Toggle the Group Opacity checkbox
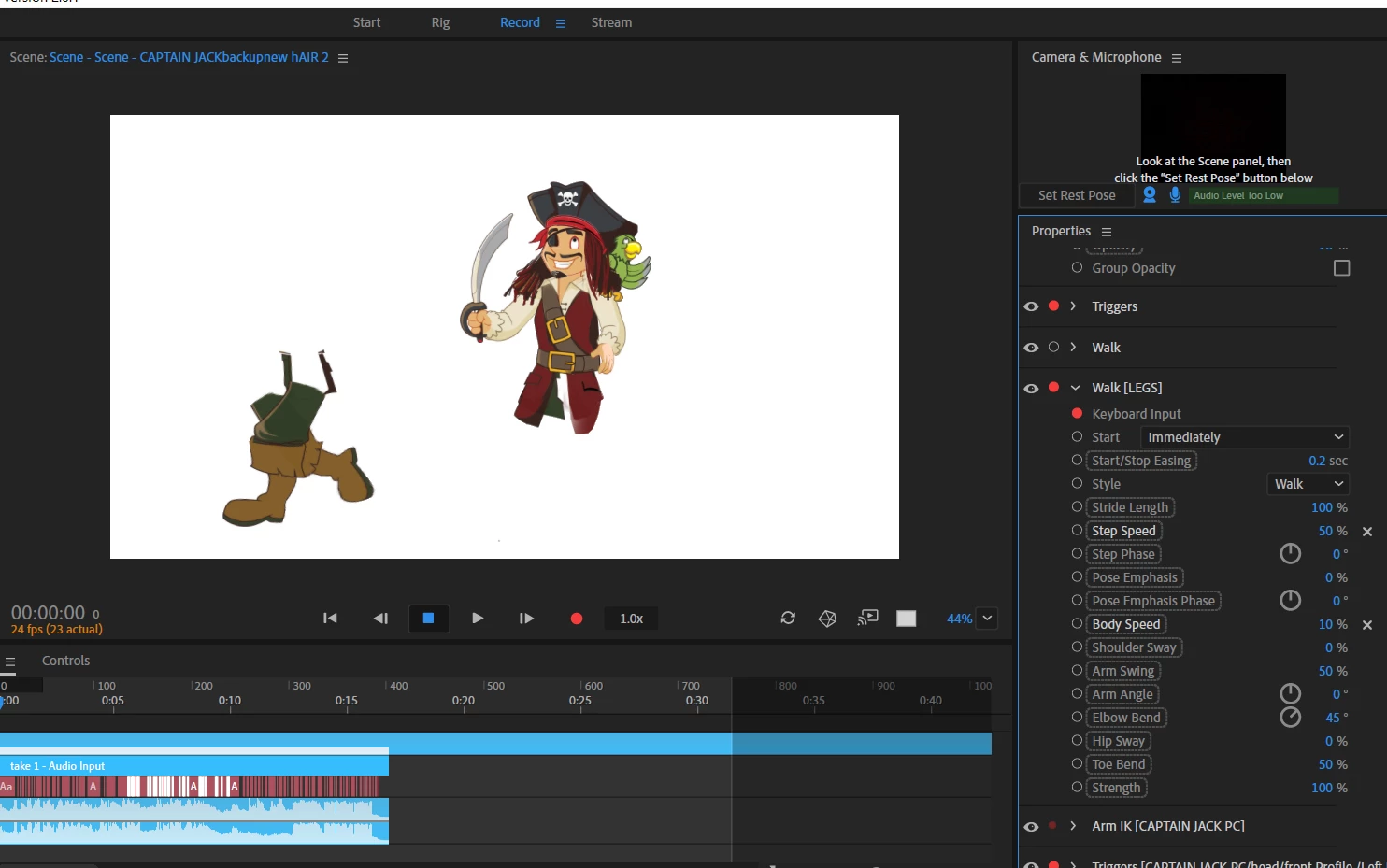Viewport: 1387px width, 868px height. point(1342,268)
